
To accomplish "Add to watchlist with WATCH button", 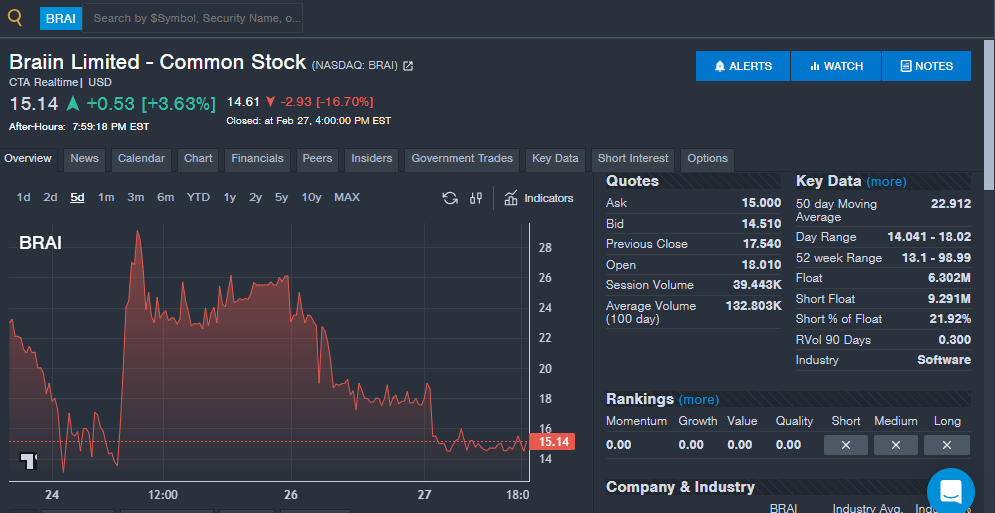I will click(836, 66).
